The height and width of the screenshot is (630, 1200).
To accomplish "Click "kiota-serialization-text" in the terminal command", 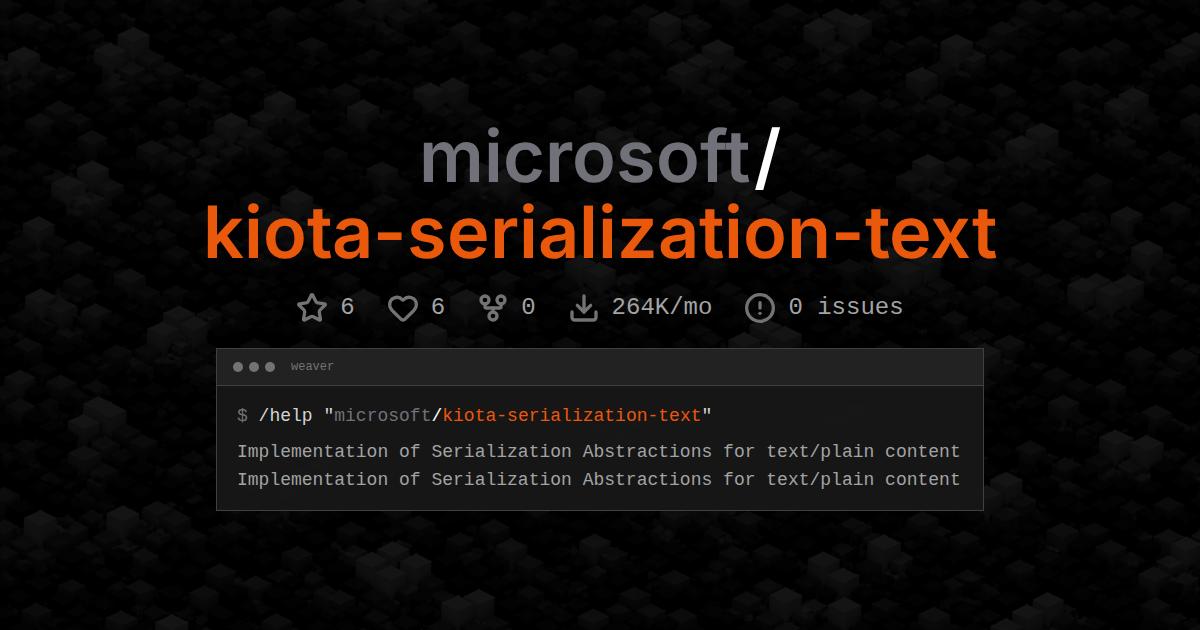I will pos(572,416).
